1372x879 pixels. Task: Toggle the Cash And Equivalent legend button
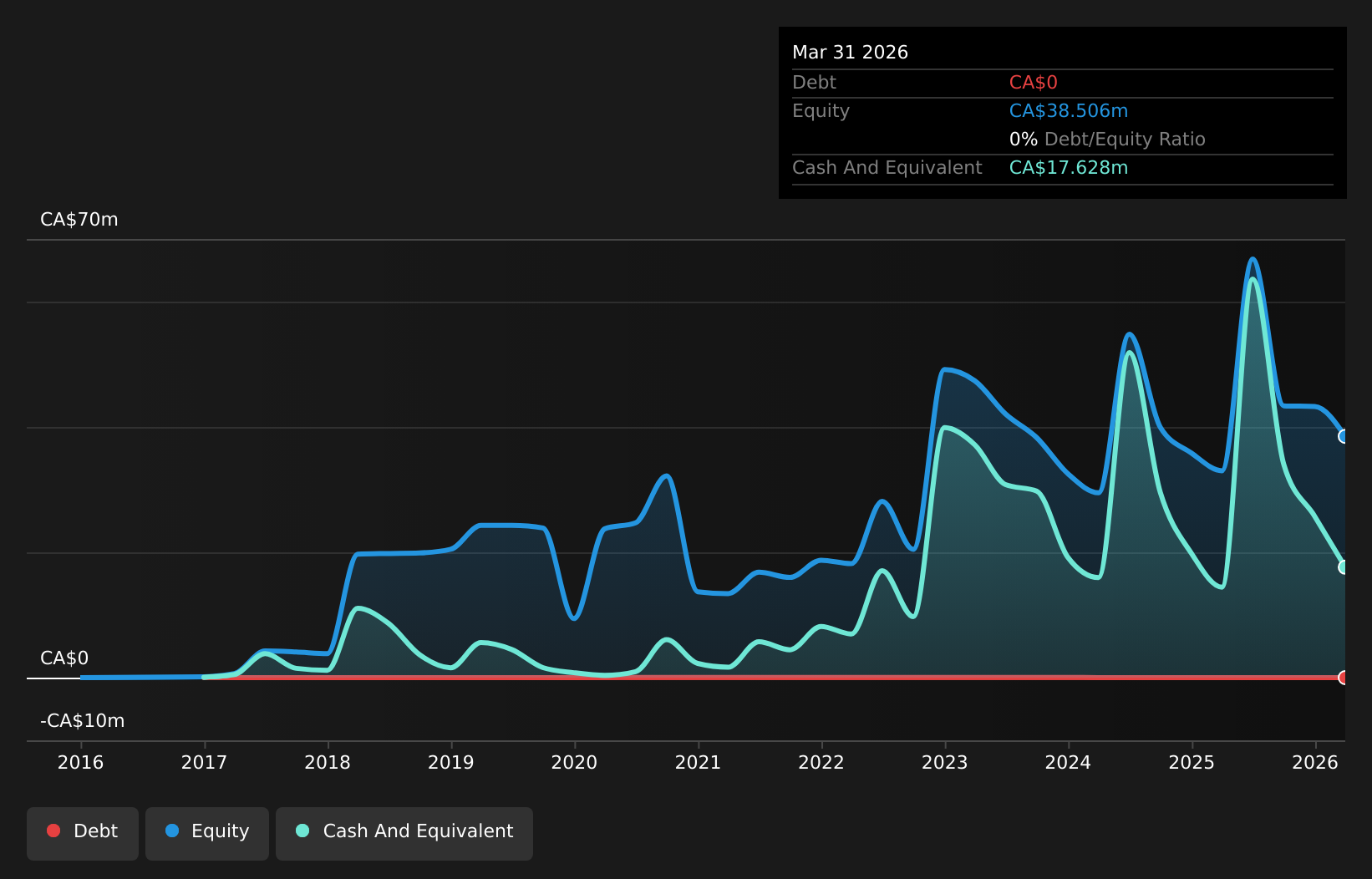point(404,833)
